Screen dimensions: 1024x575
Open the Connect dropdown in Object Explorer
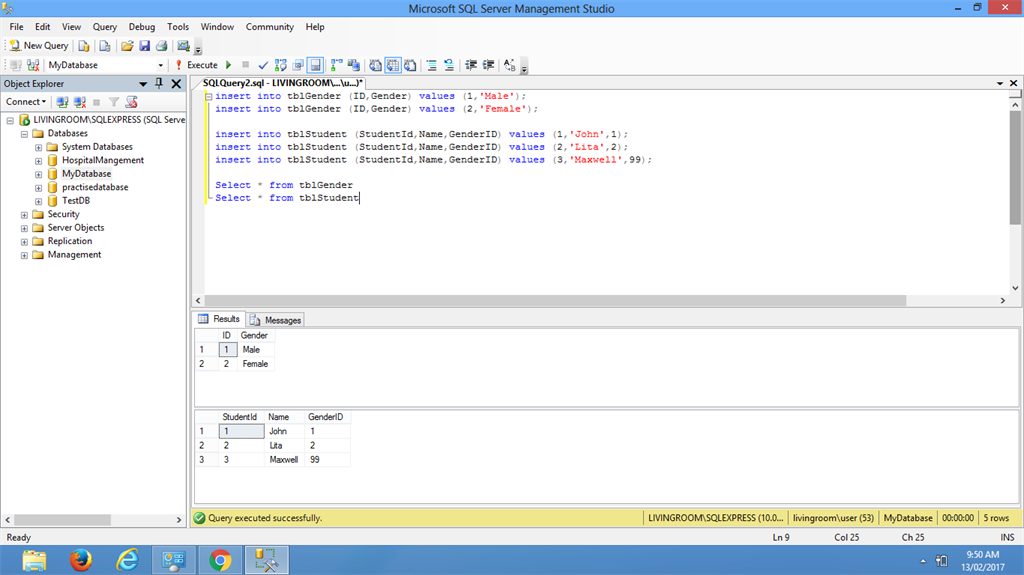26,102
